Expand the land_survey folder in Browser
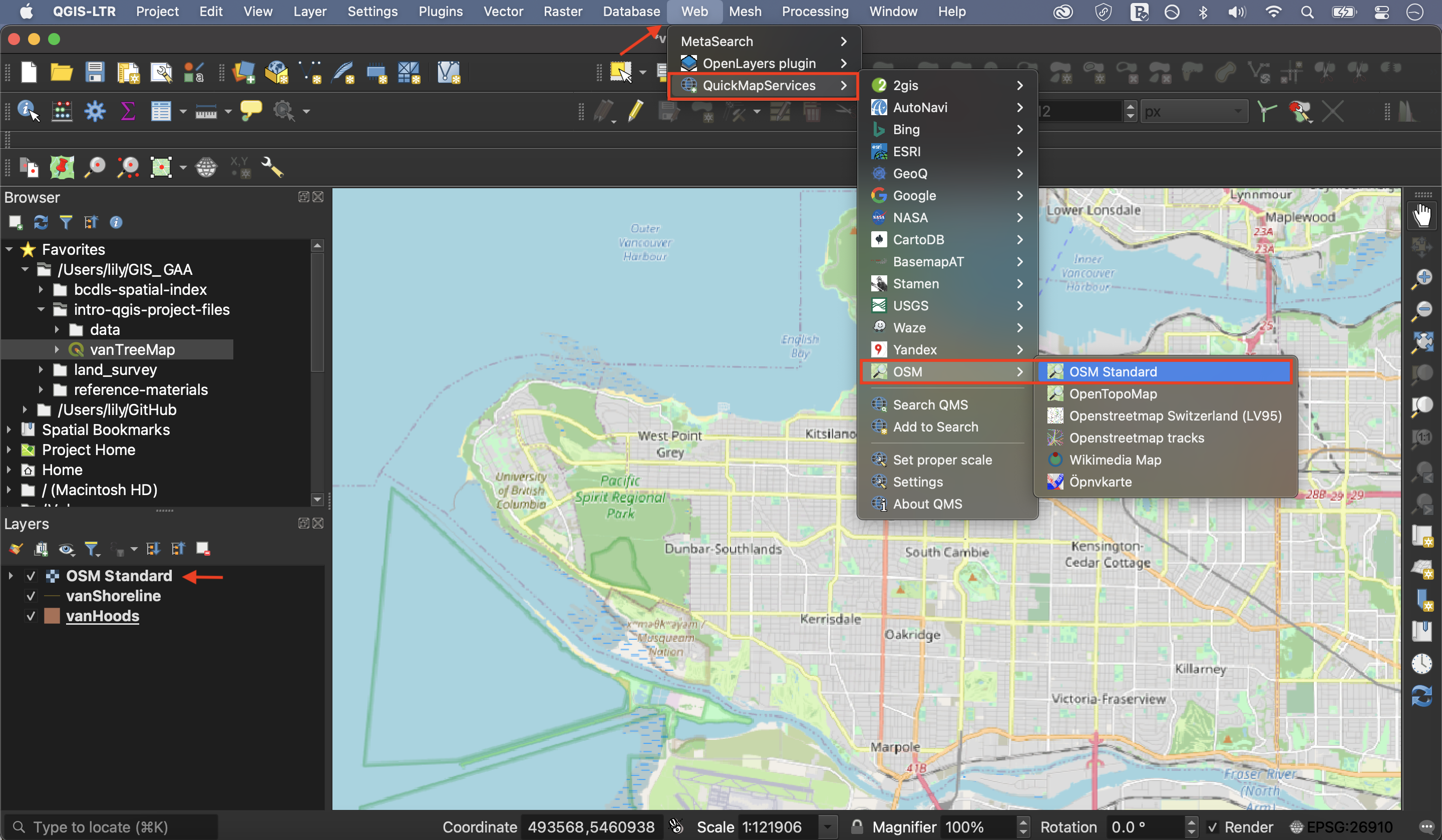The image size is (1442, 840). click(x=41, y=369)
